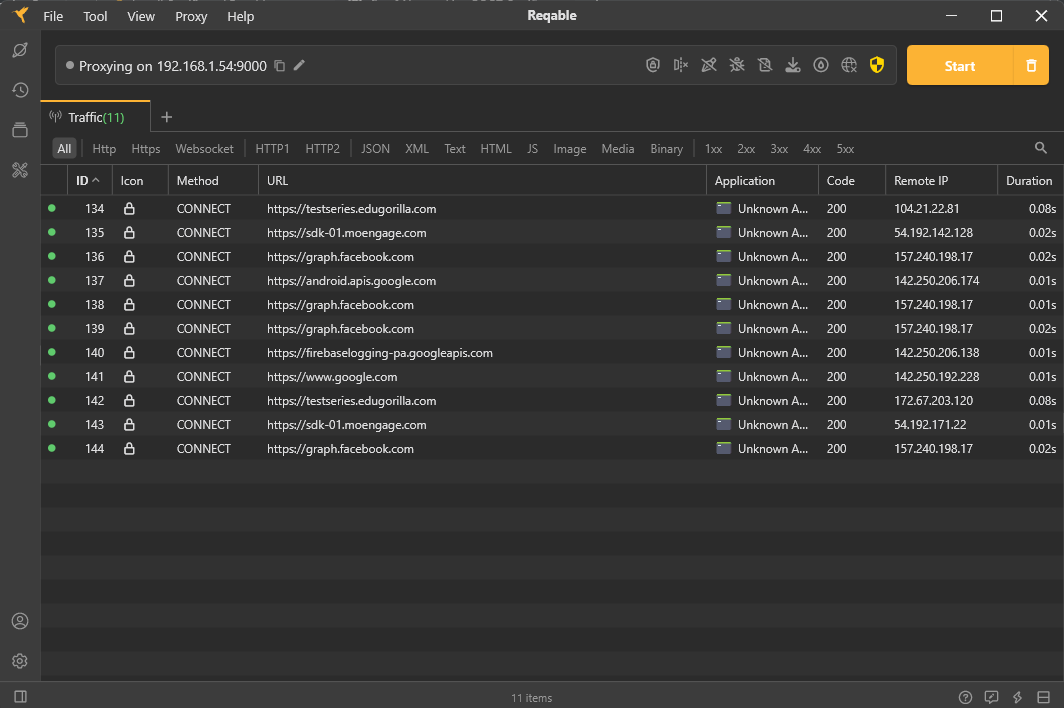This screenshot has height=708, width=1064.
Task: Open the History panel from the sidebar
Action: coord(20,90)
